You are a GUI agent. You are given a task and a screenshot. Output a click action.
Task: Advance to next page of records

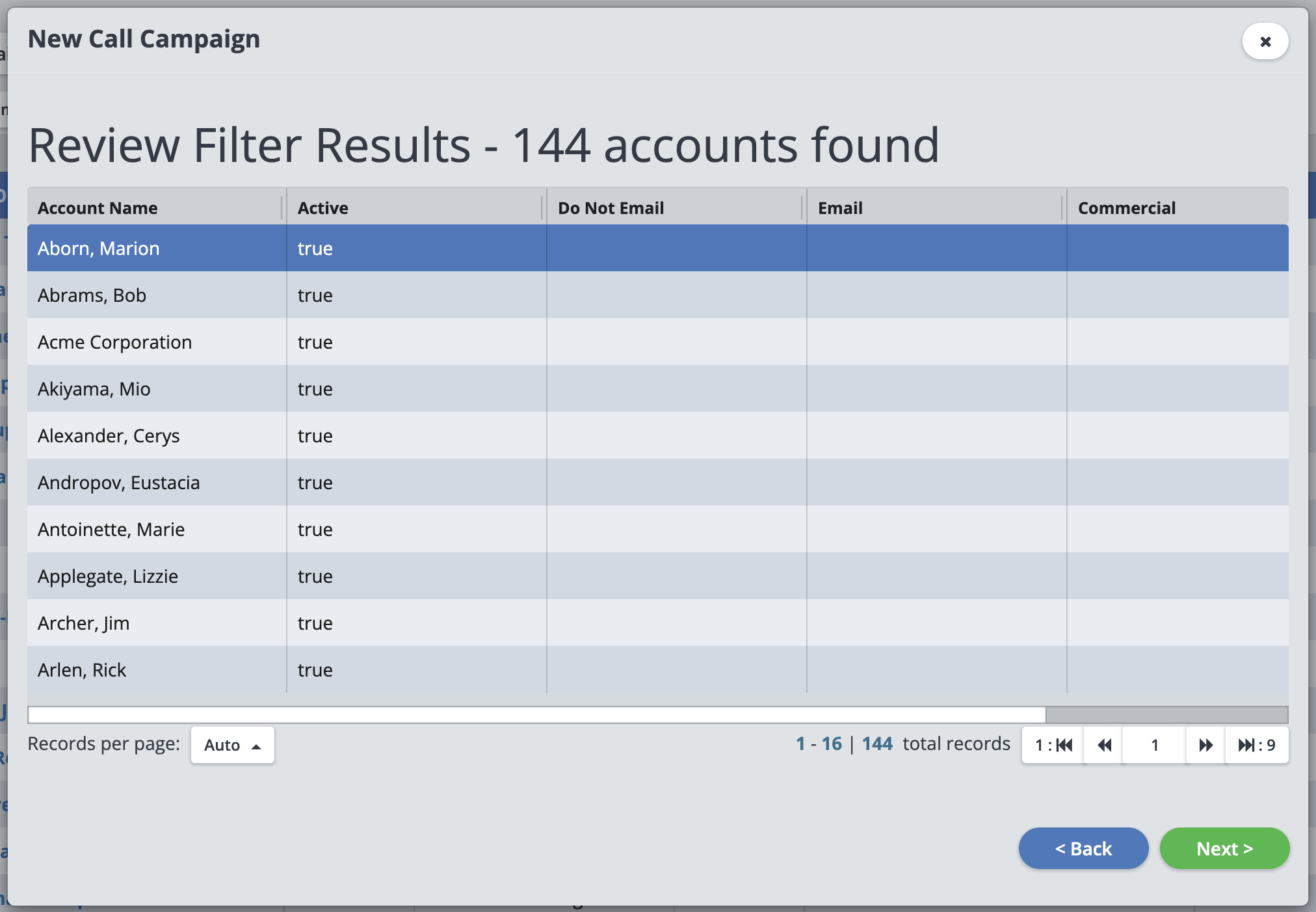click(x=1205, y=745)
